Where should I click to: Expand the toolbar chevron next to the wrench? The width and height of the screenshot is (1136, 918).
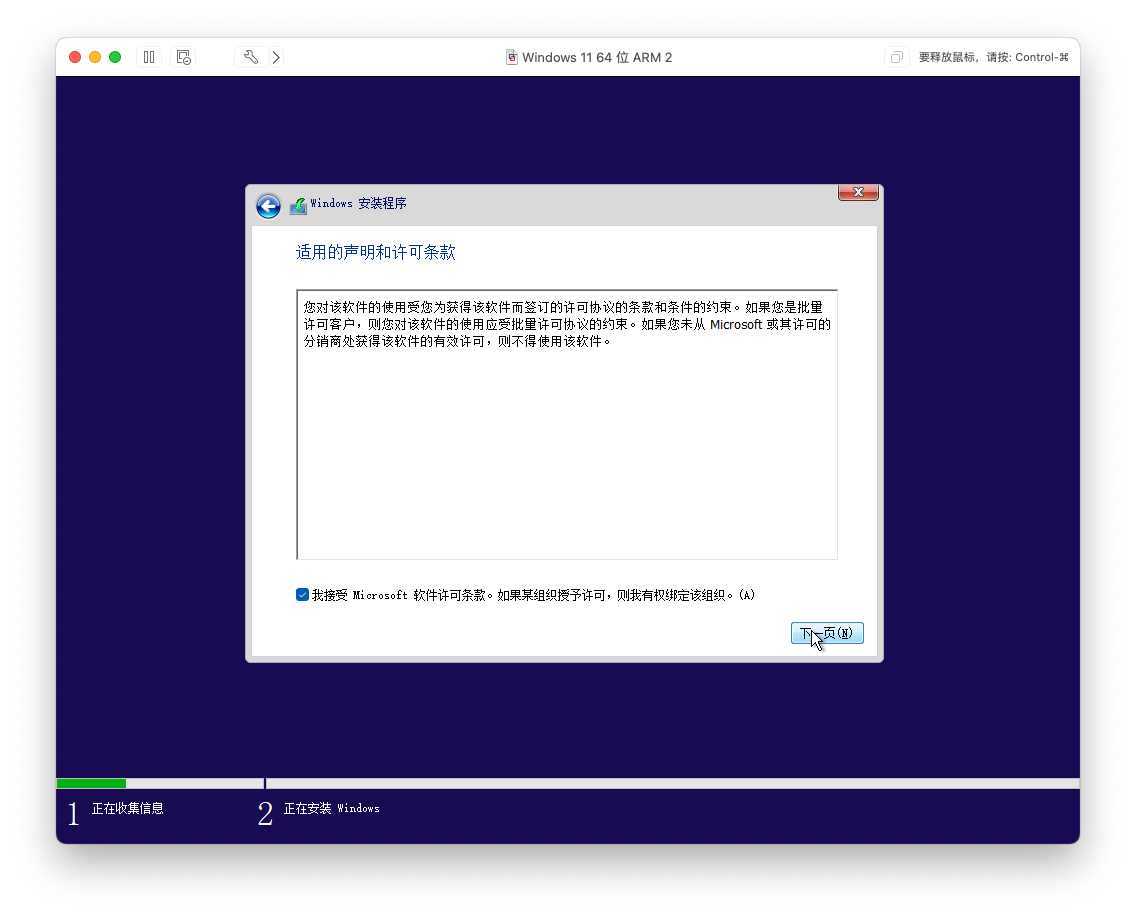click(x=277, y=57)
